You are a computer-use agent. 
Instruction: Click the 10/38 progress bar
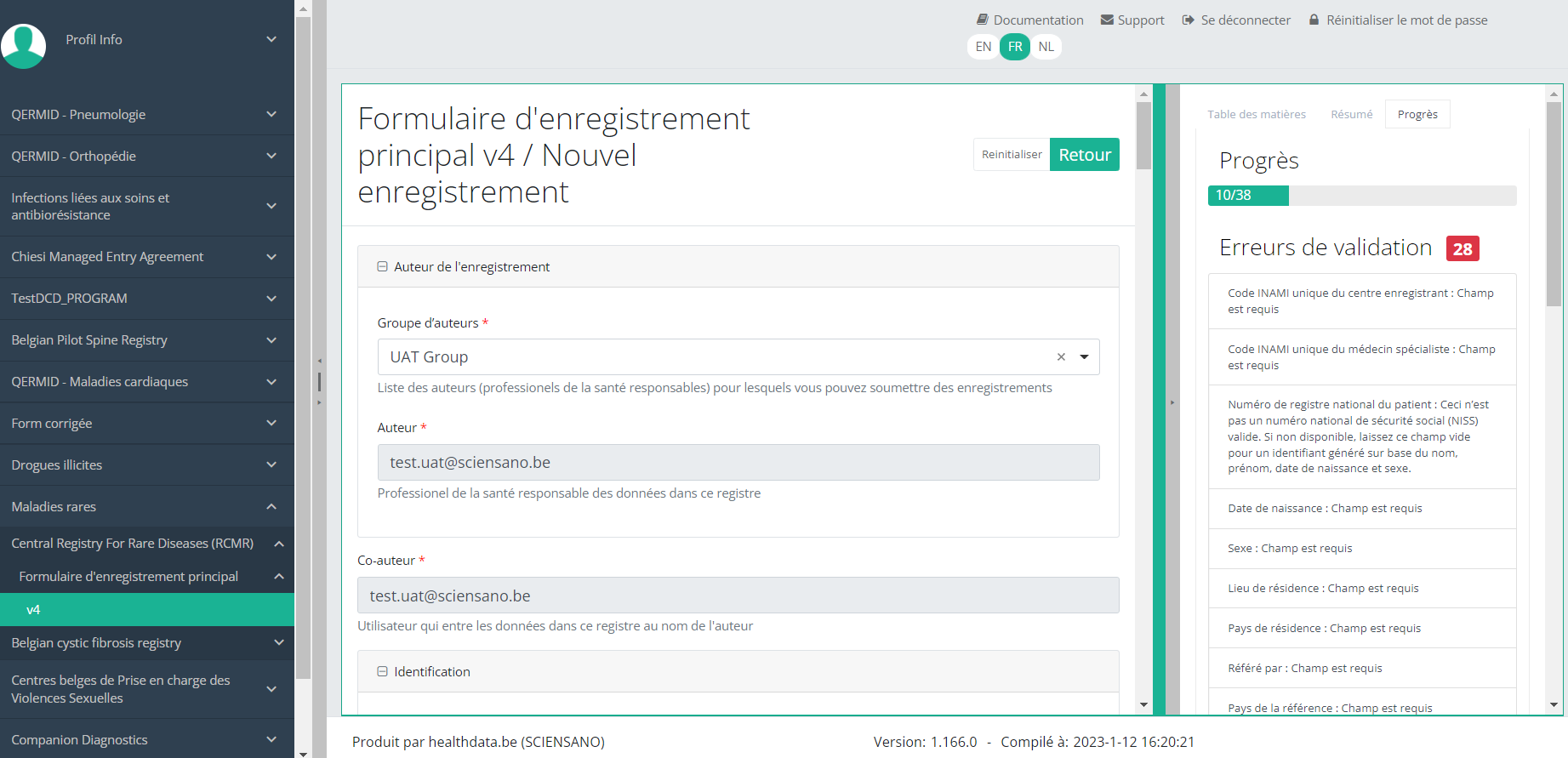[x=1361, y=196]
